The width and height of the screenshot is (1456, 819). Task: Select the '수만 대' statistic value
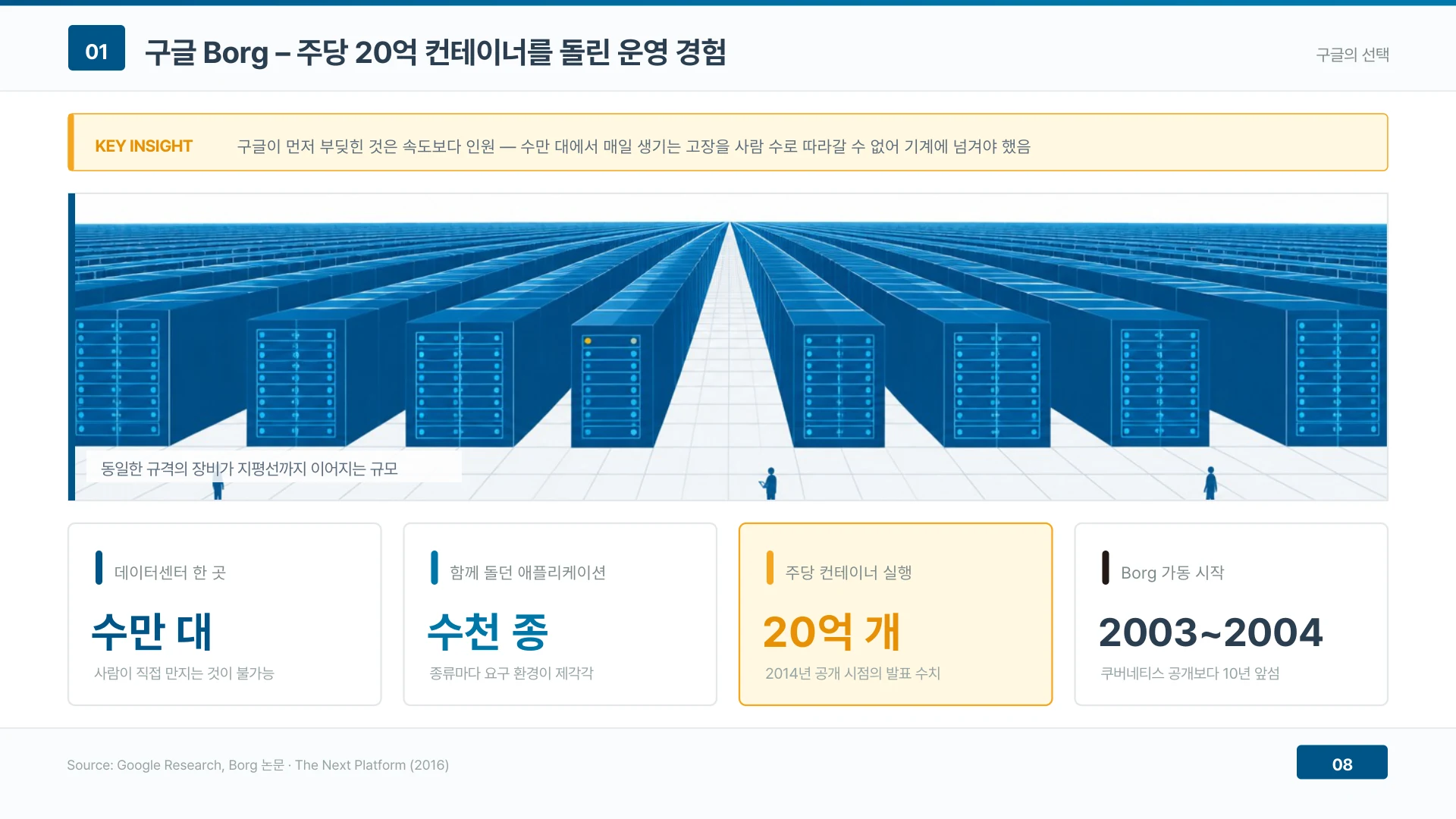(152, 632)
